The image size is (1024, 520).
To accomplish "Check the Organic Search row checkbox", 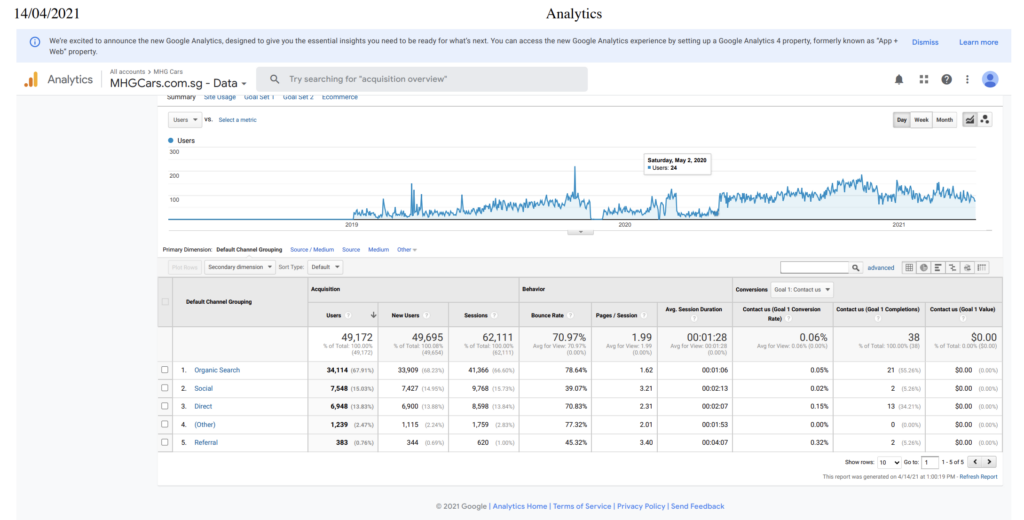I will [165, 370].
